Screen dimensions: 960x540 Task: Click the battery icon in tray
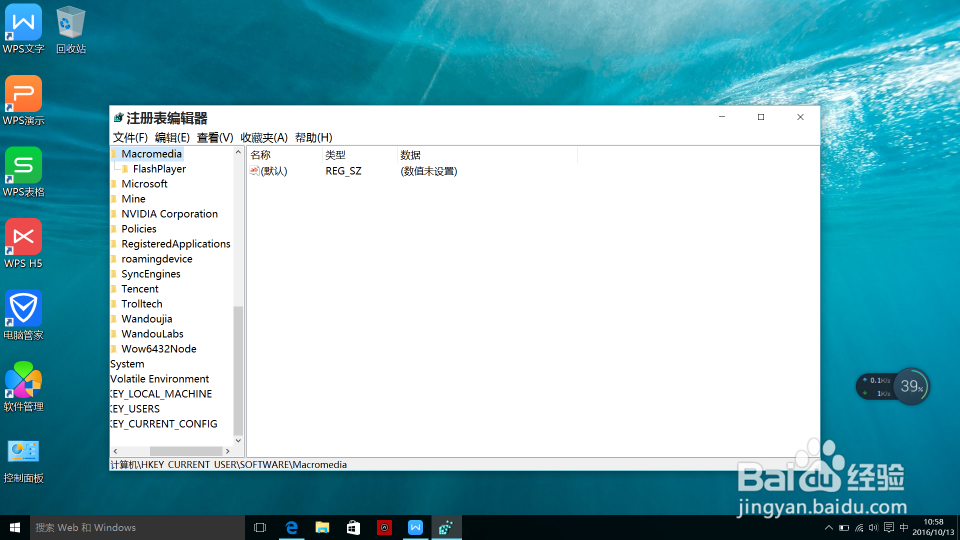(844, 528)
